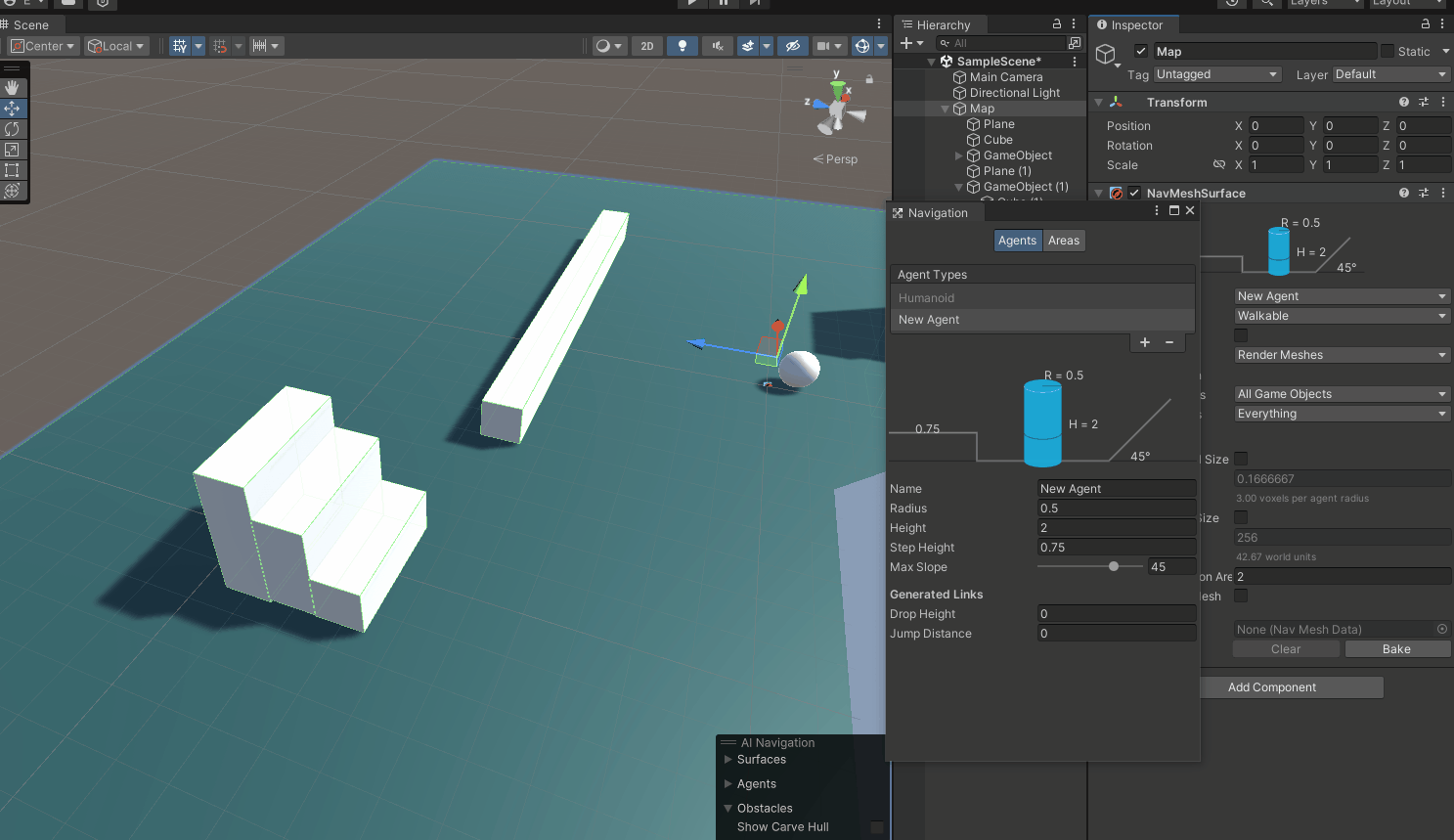Open the Layer Default dropdown
The width and height of the screenshot is (1454, 840).
click(1391, 74)
